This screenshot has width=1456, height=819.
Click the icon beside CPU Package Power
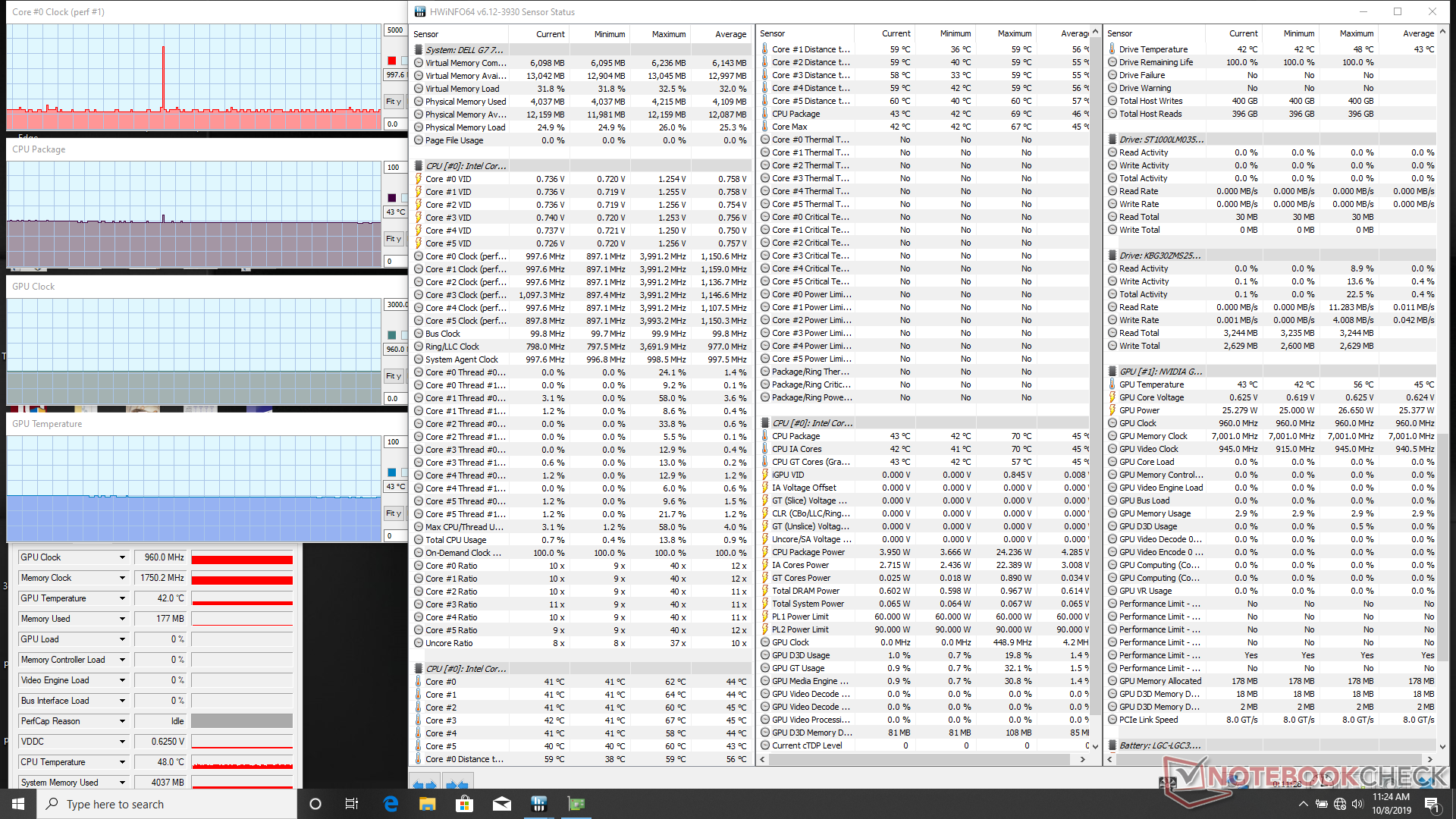point(765,552)
